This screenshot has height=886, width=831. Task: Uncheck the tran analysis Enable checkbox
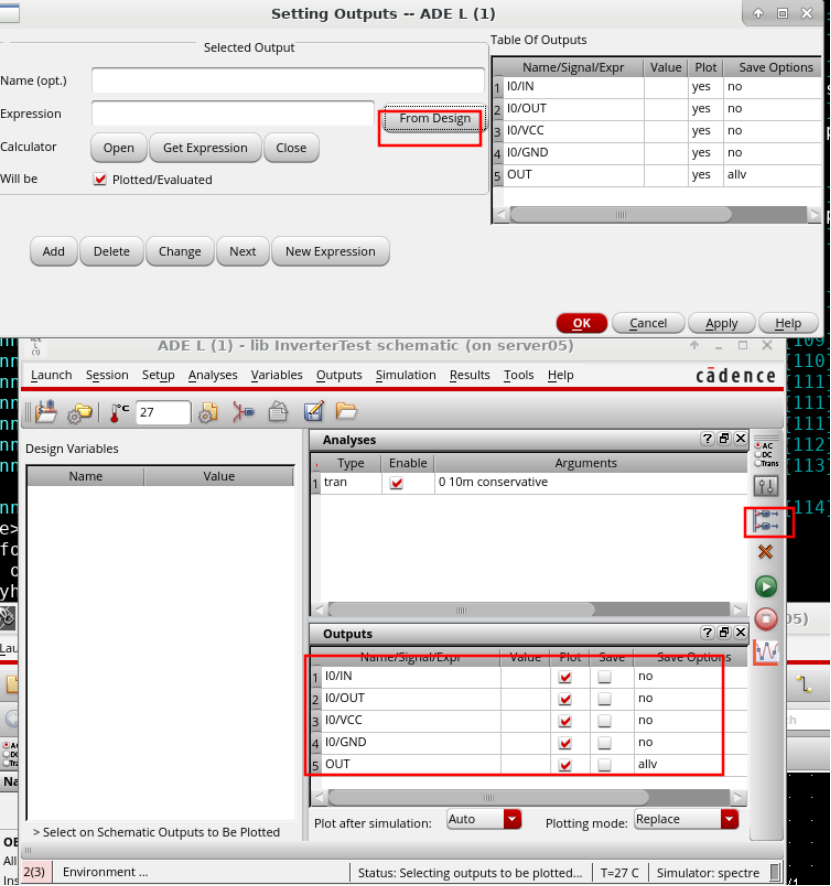[x=397, y=483]
